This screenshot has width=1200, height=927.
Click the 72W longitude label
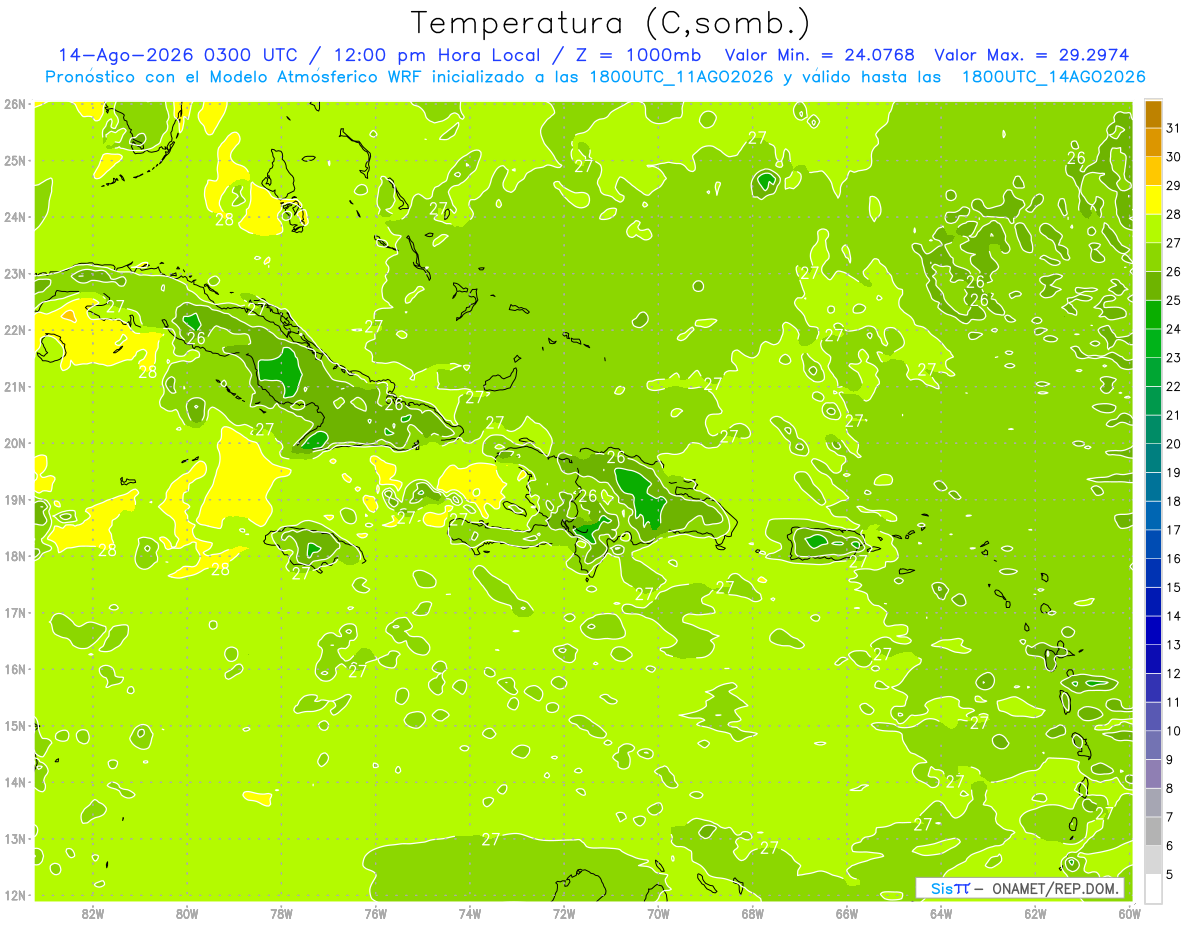564,912
